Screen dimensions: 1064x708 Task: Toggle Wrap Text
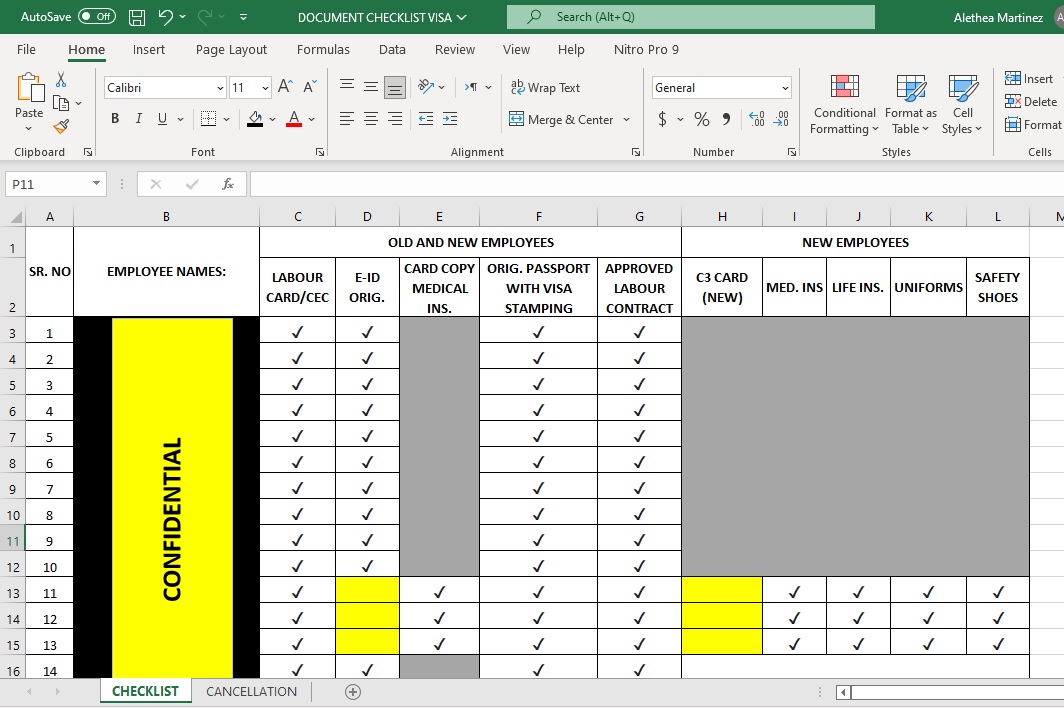546,87
